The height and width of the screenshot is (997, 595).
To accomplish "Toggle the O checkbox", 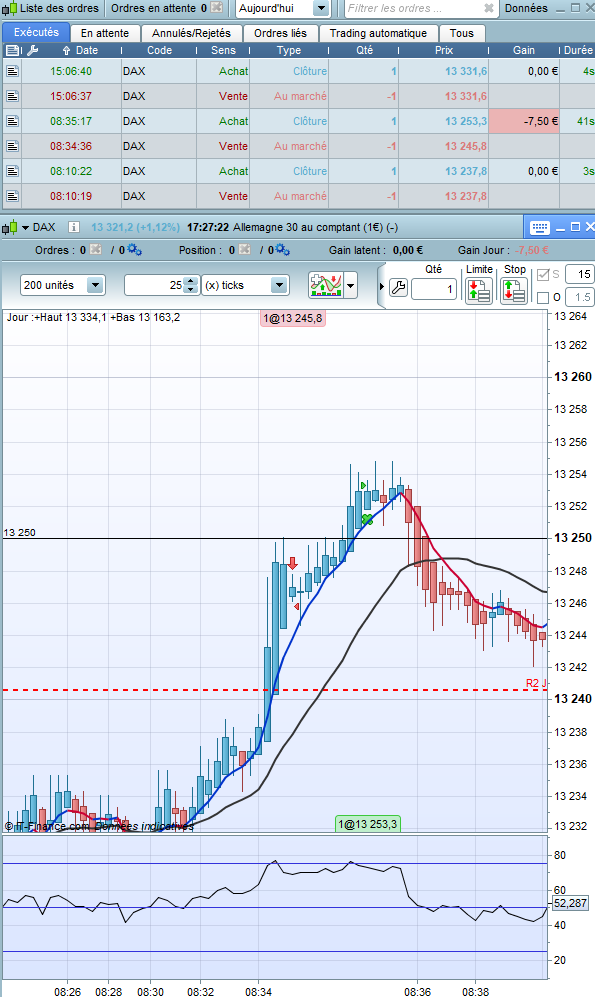I will click(x=543, y=298).
